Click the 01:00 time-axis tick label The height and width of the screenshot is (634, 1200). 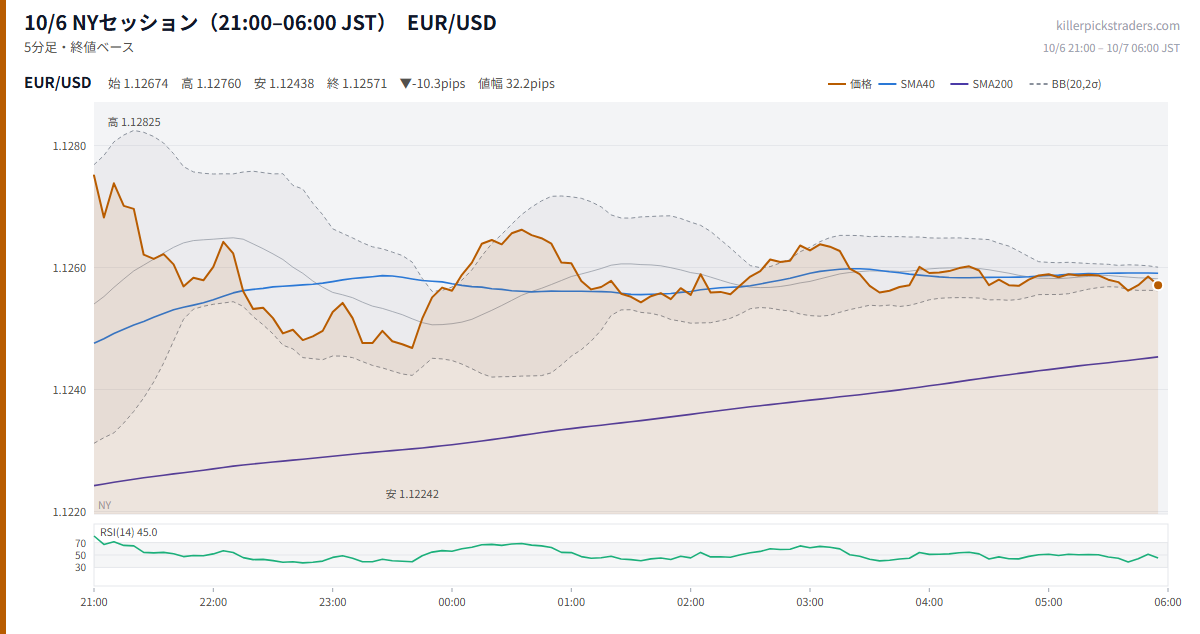pyautogui.click(x=571, y=602)
